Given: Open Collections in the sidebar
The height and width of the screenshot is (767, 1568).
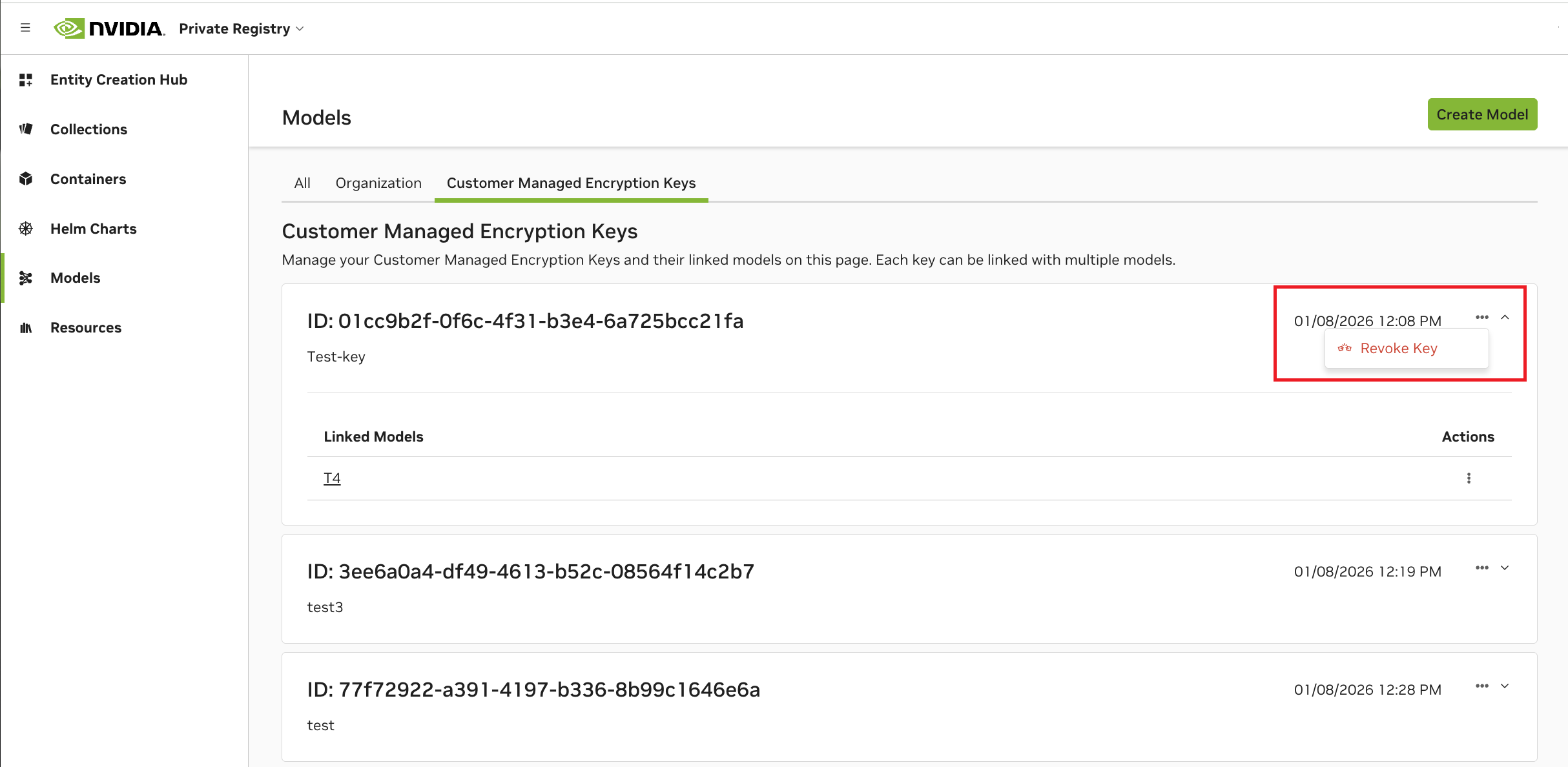Looking at the screenshot, I should [x=88, y=129].
